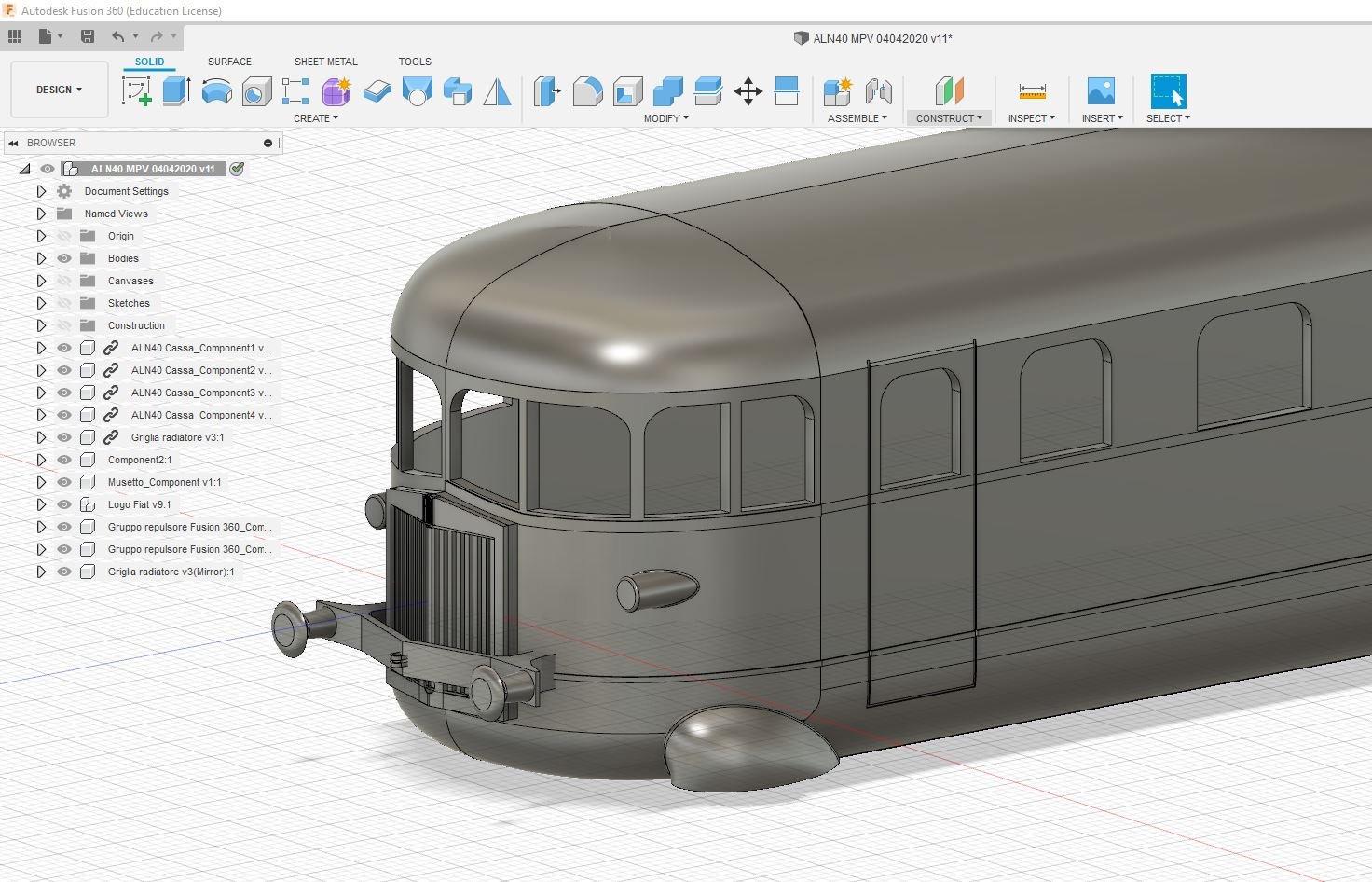This screenshot has width=1372, height=882.
Task: Hide the Bodies folder visibility
Action: (64, 258)
